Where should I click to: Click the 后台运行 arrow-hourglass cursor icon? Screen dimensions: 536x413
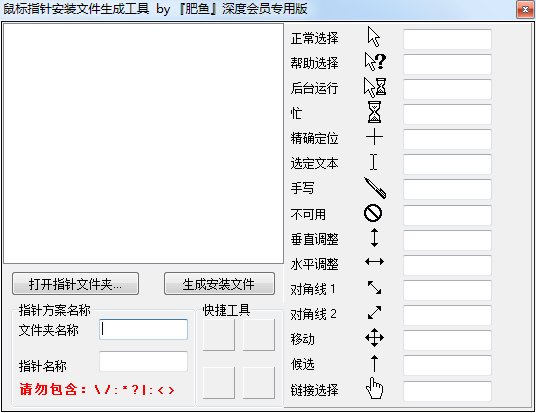point(375,87)
